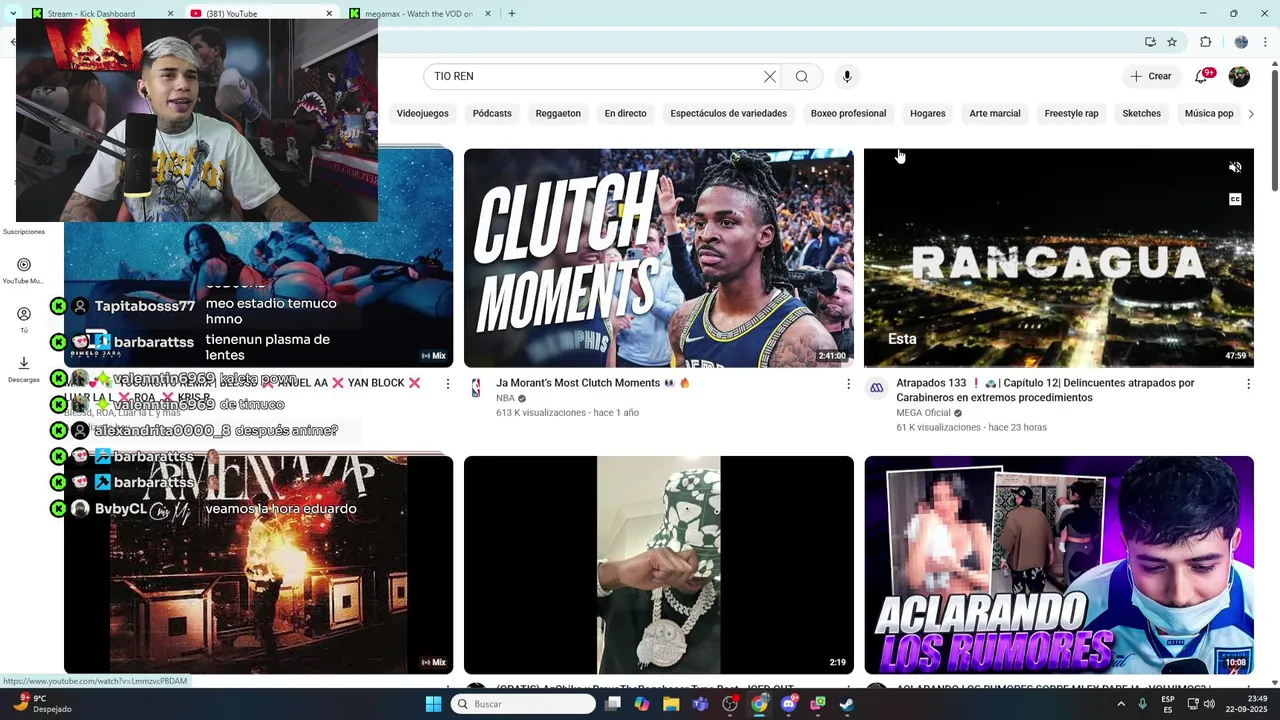Open options menu for the ANUEL AA mix
1280x720 pixels.
[448, 384]
